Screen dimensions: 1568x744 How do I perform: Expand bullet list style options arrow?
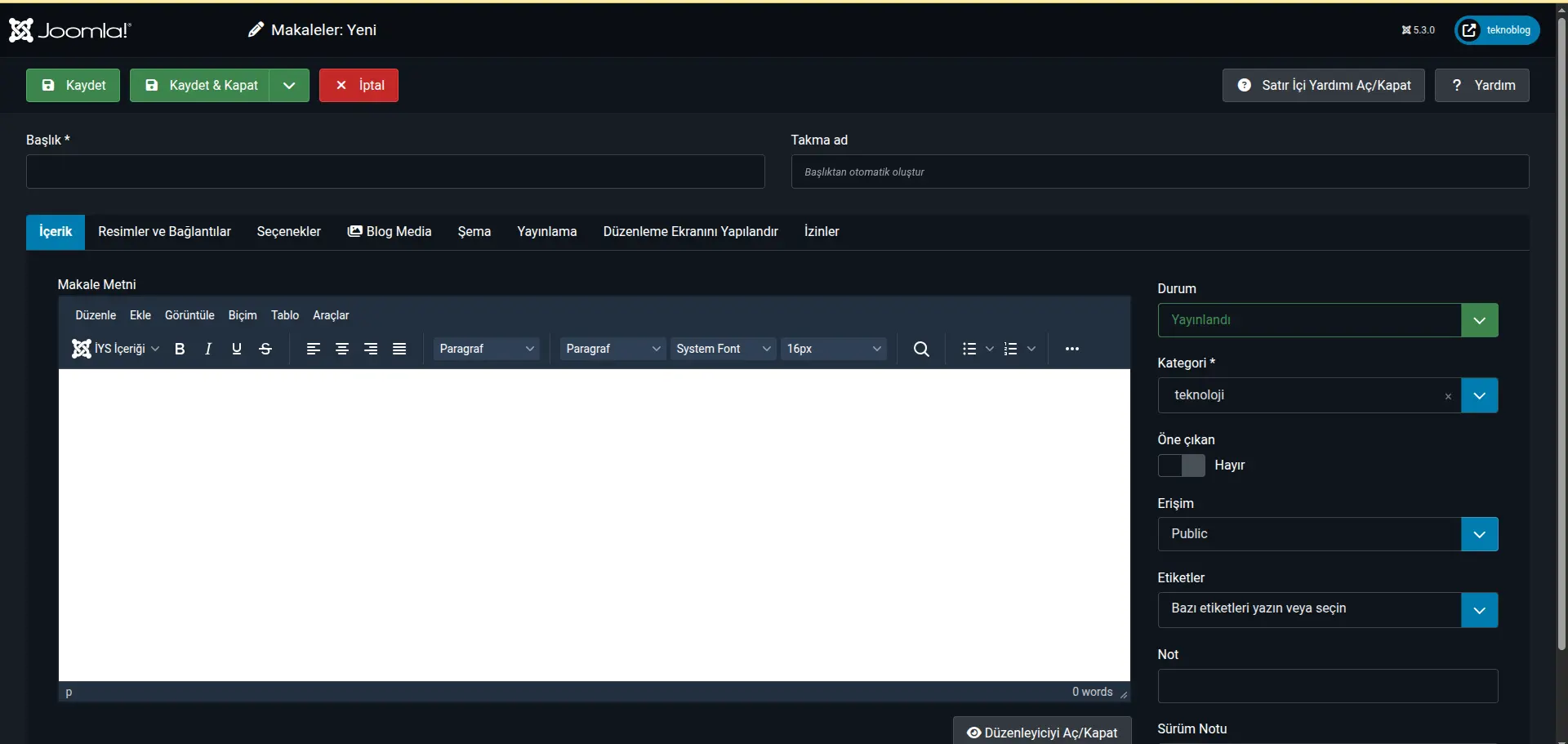990,349
